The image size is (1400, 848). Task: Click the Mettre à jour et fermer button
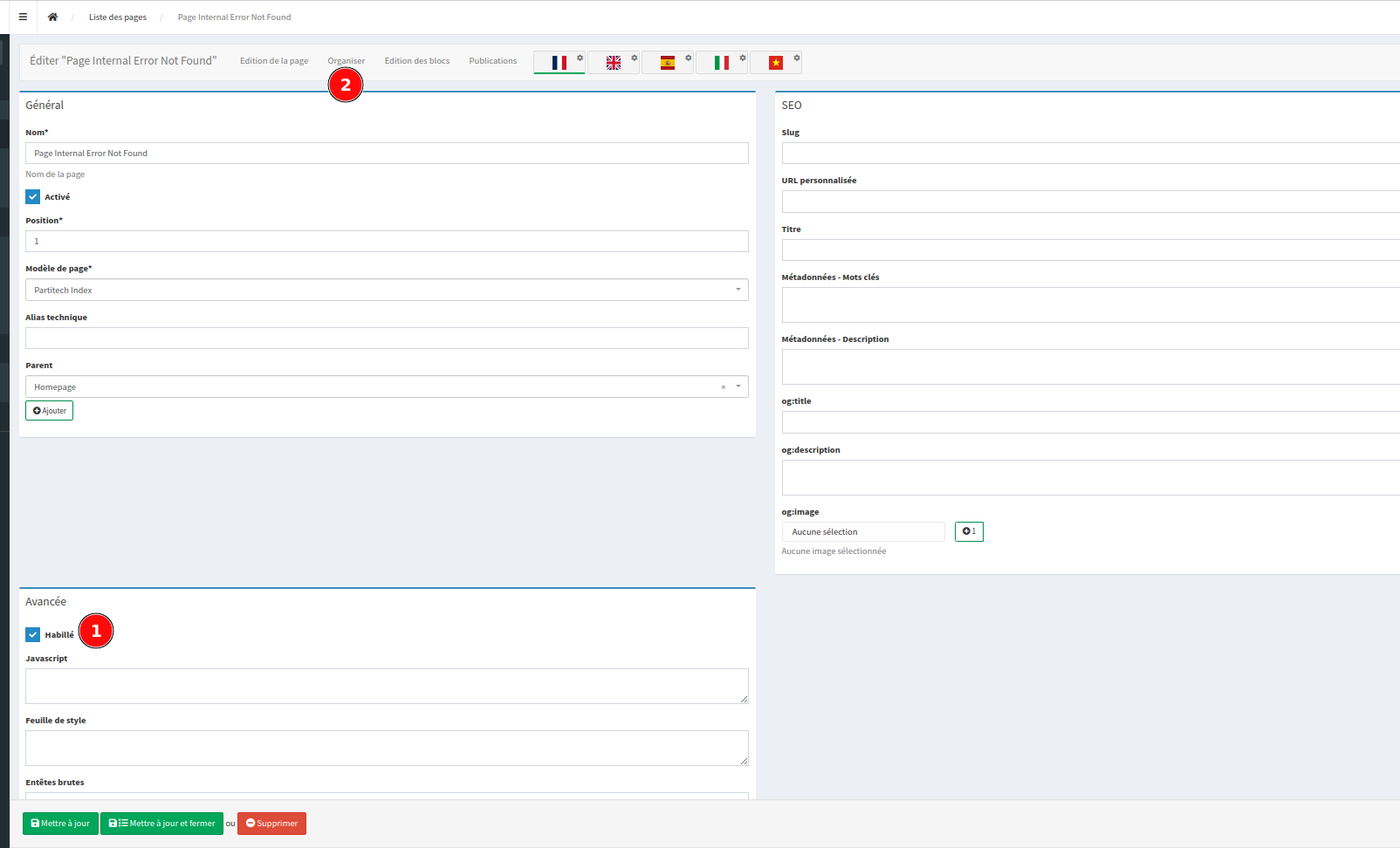(x=161, y=823)
